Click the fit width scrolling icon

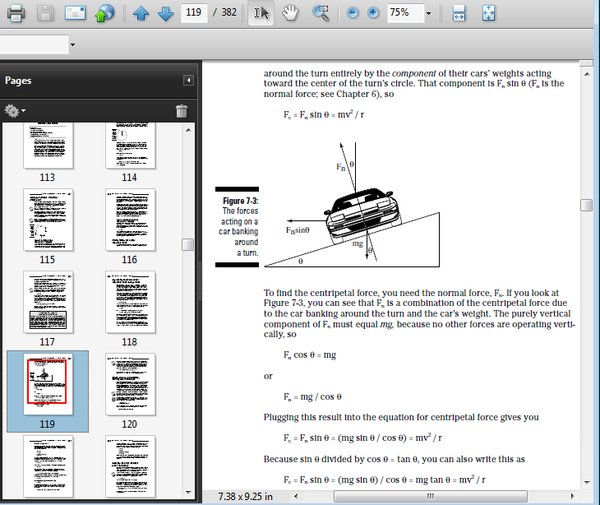pos(459,14)
